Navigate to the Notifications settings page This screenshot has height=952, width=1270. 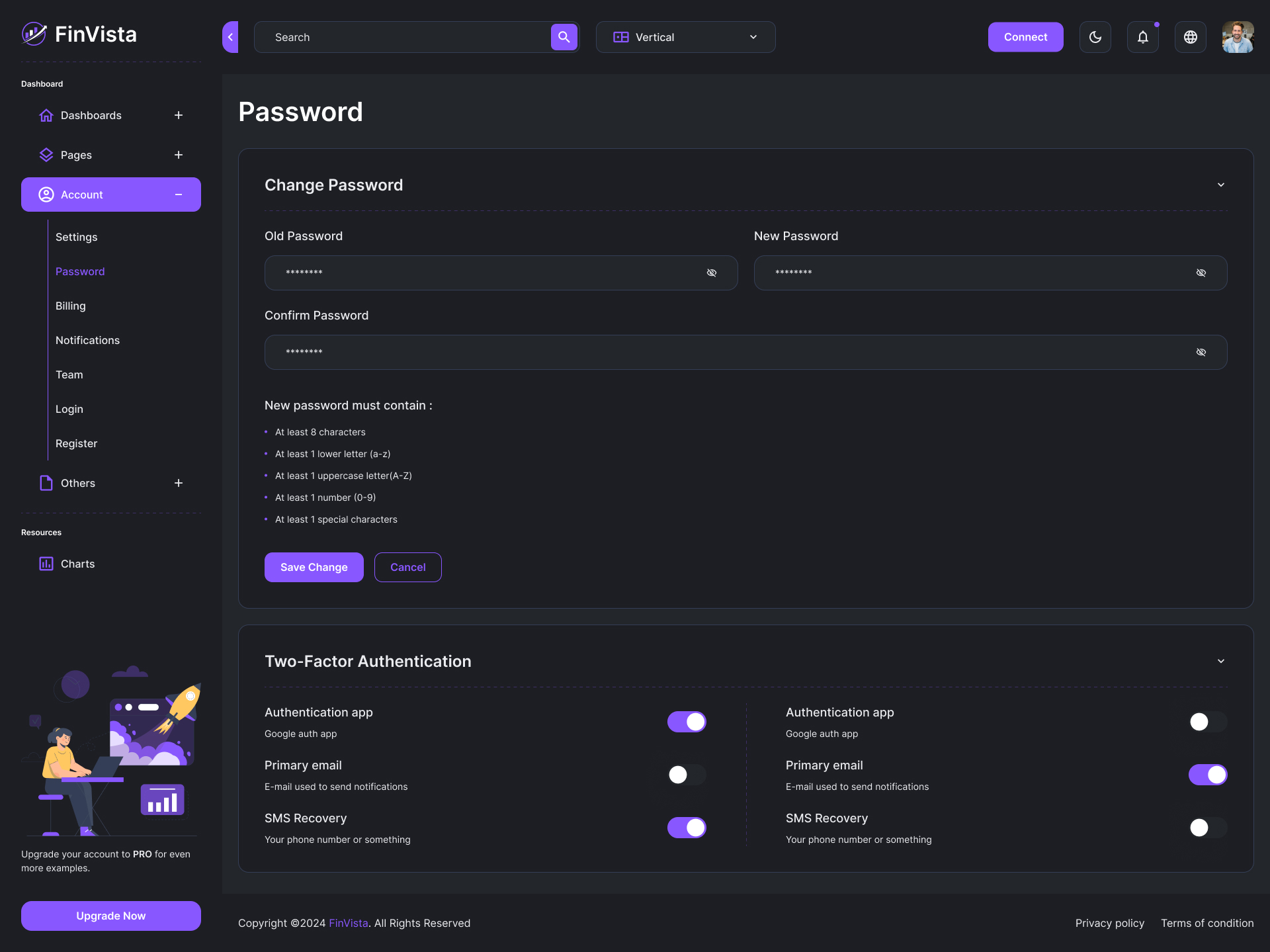[87, 340]
